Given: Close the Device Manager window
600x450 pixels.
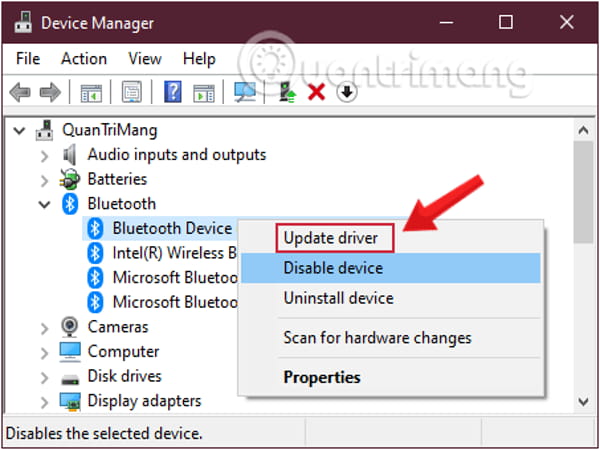Looking at the screenshot, I should tap(566, 23).
